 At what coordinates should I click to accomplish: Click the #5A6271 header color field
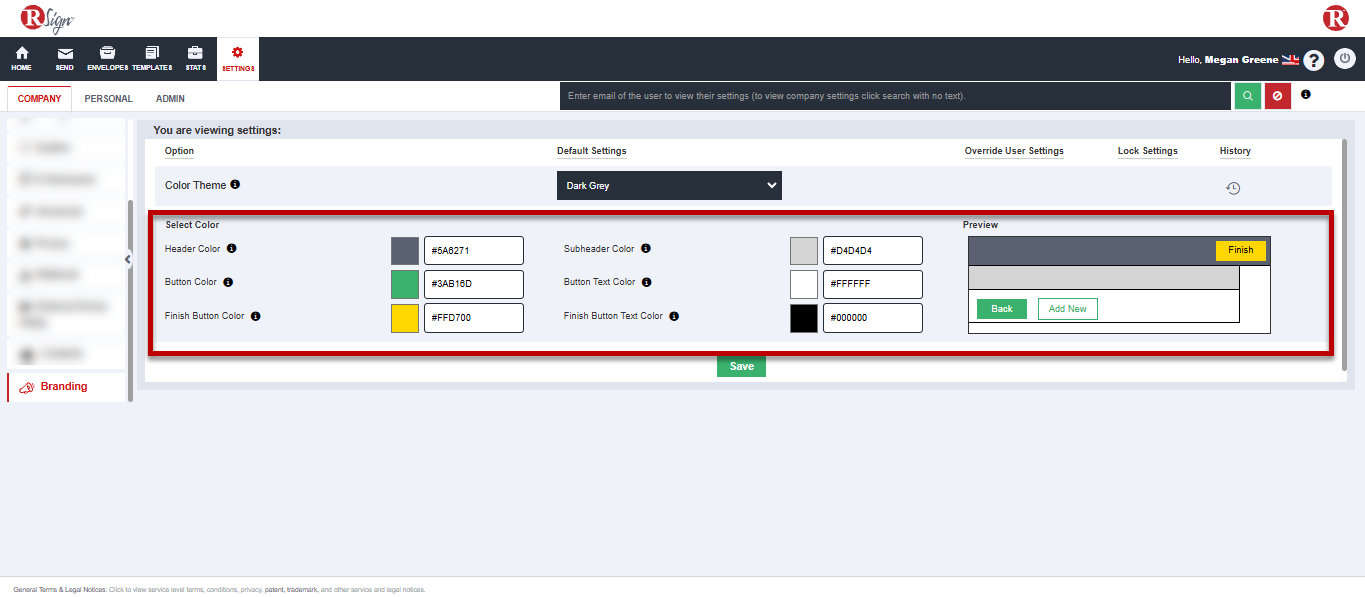pos(474,251)
